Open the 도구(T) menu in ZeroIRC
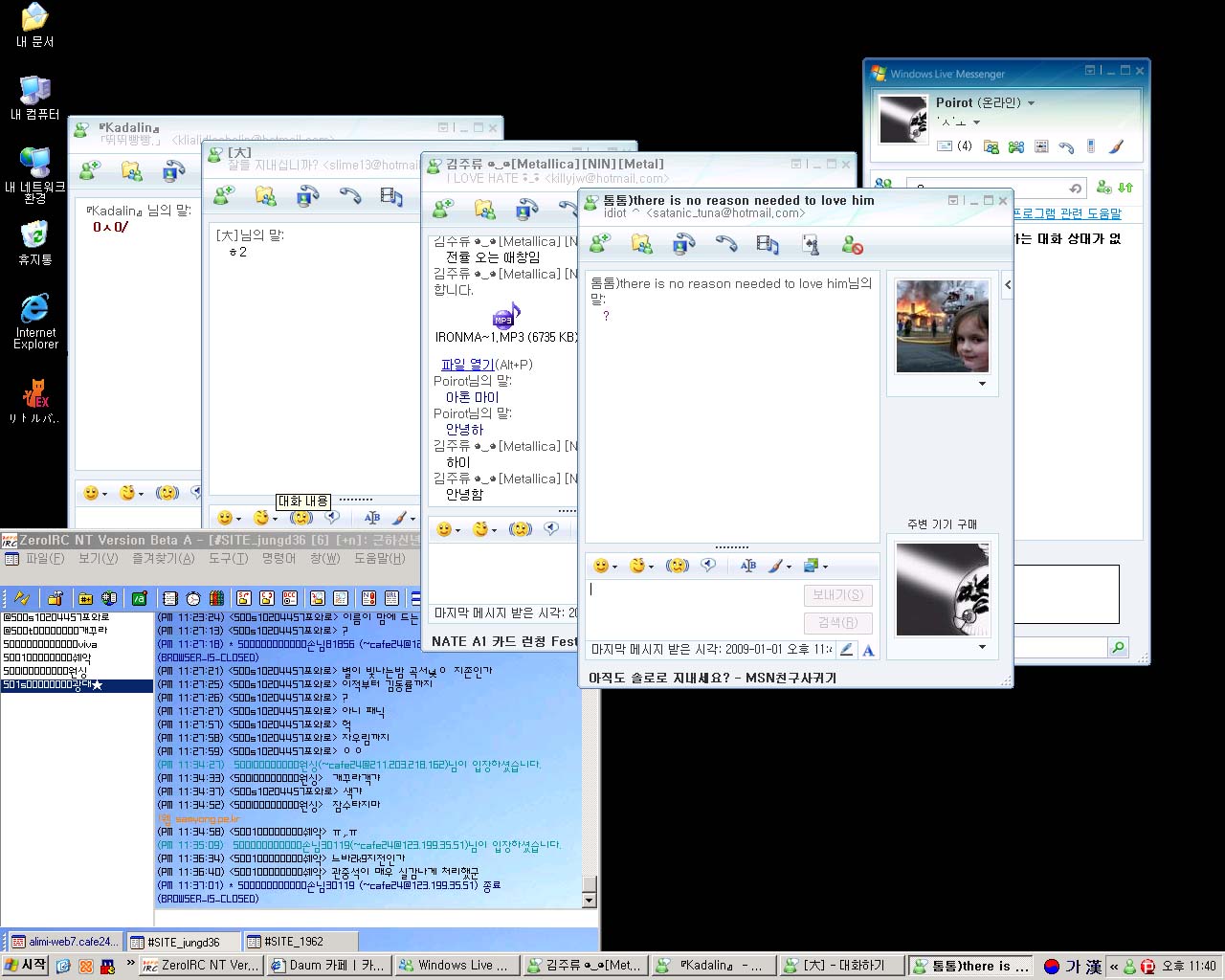 [x=228, y=559]
